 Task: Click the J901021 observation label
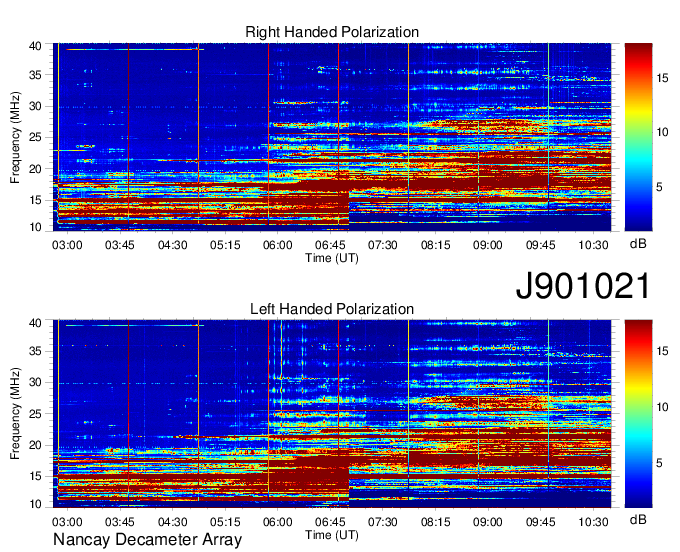coord(583,286)
